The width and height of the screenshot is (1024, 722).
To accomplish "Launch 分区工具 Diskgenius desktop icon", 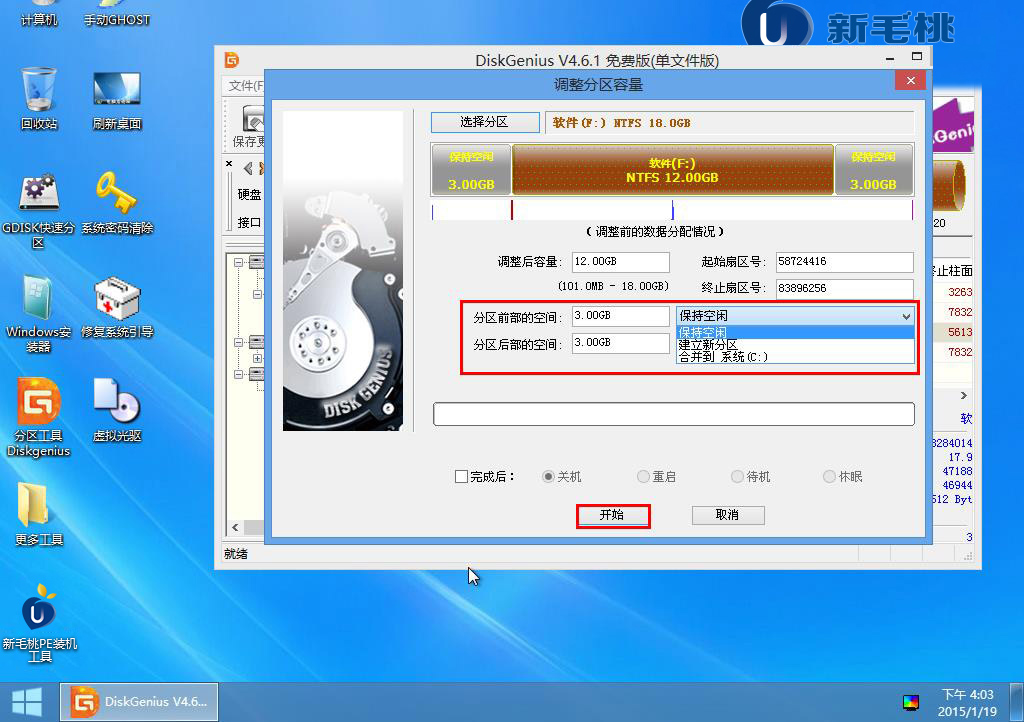I will tap(39, 418).
